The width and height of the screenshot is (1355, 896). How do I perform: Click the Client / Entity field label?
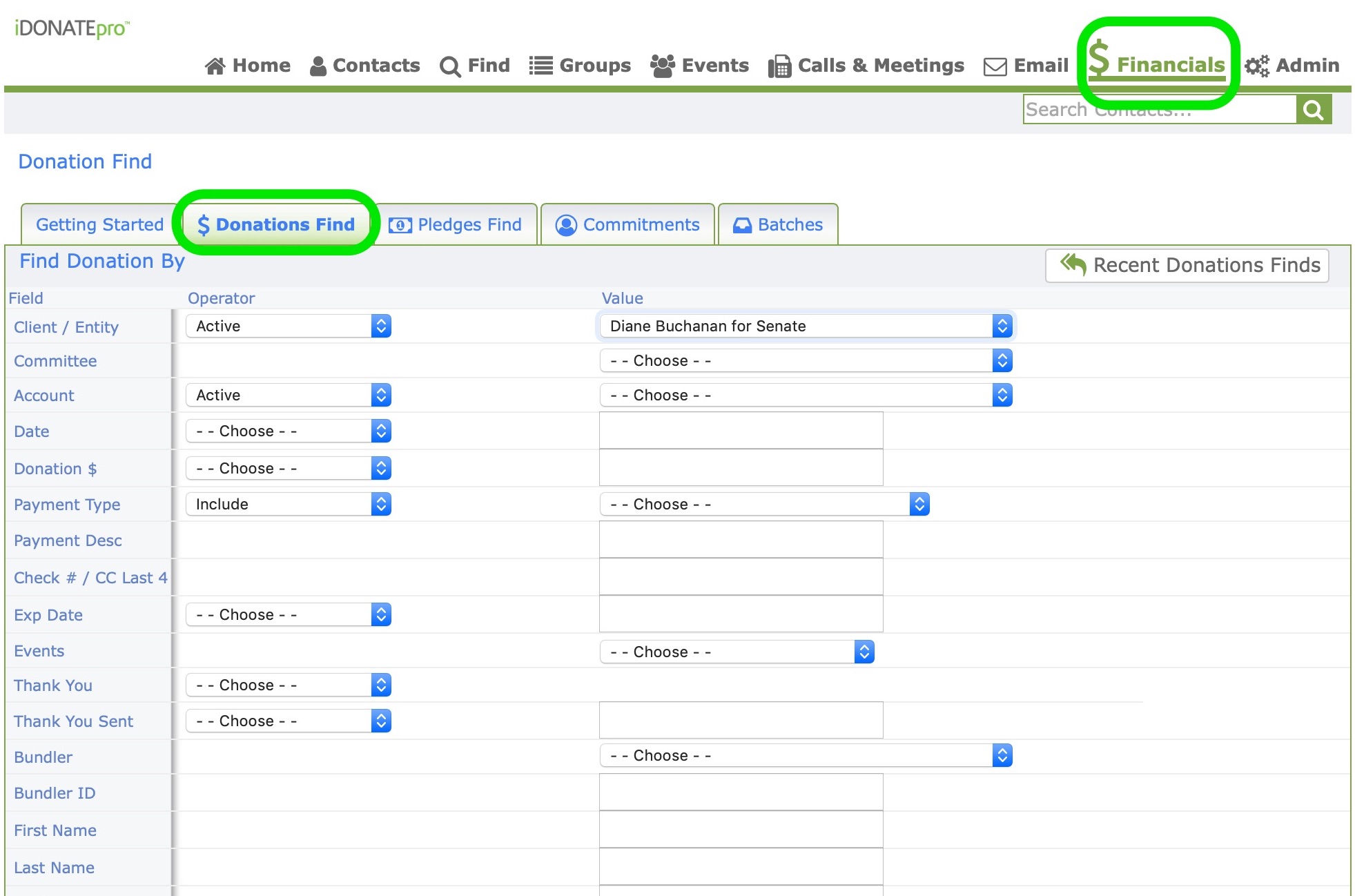pyautogui.click(x=66, y=327)
